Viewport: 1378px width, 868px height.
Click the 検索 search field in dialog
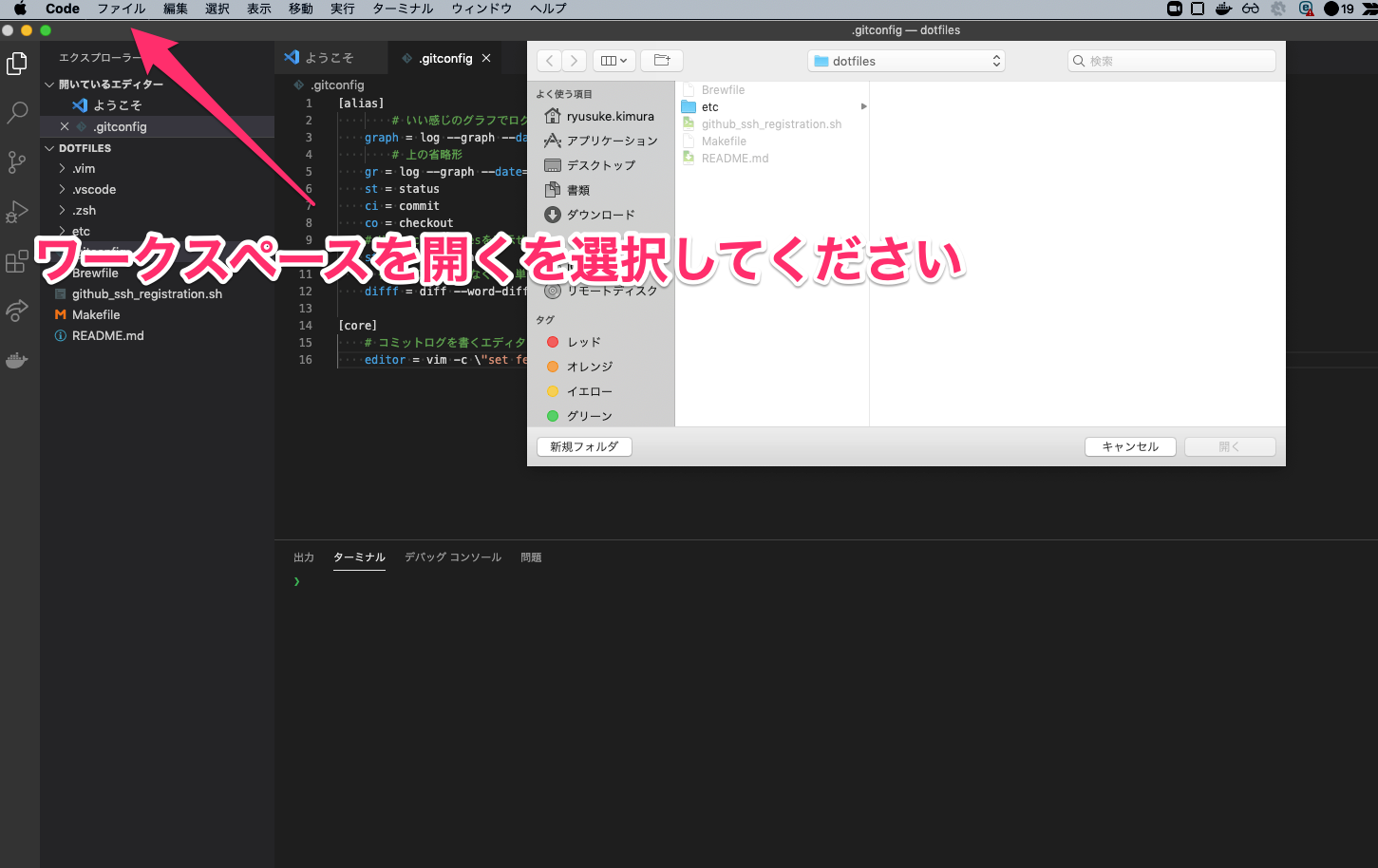[1172, 61]
